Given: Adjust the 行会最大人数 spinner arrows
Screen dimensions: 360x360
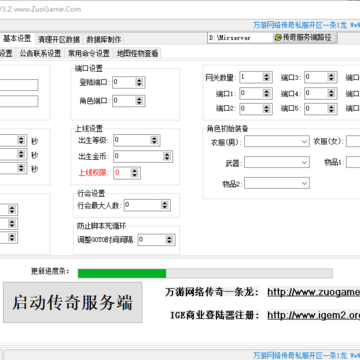Looking at the screenshot, I should (164, 205).
